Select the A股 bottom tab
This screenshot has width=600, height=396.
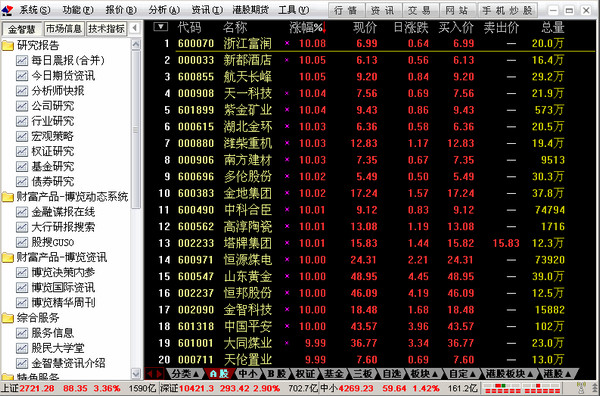pos(219,373)
